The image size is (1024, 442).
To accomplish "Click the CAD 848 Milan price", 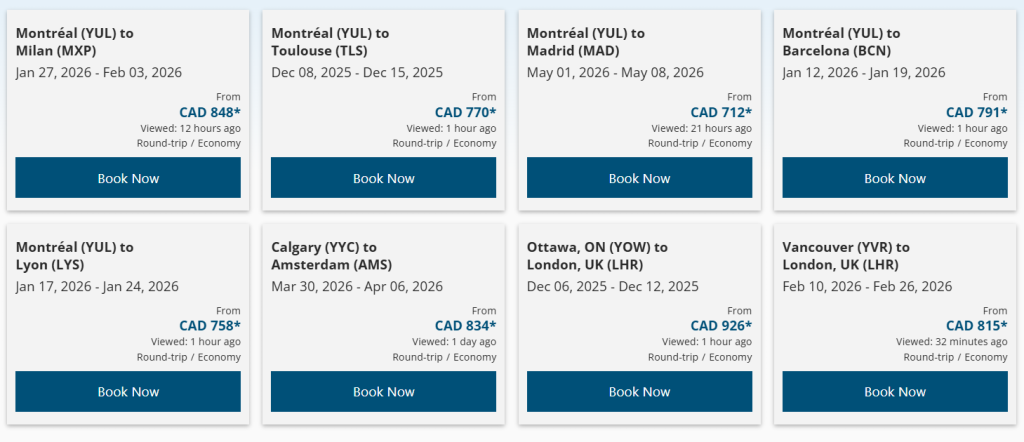I will click(x=210, y=112).
